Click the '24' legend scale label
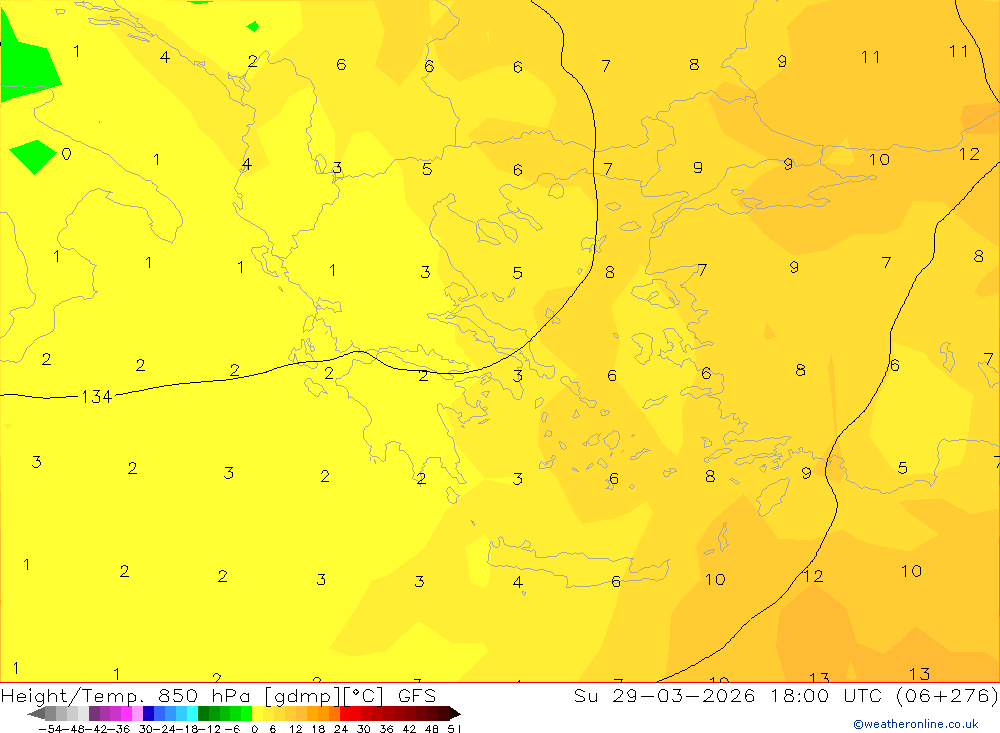 [x=341, y=729]
